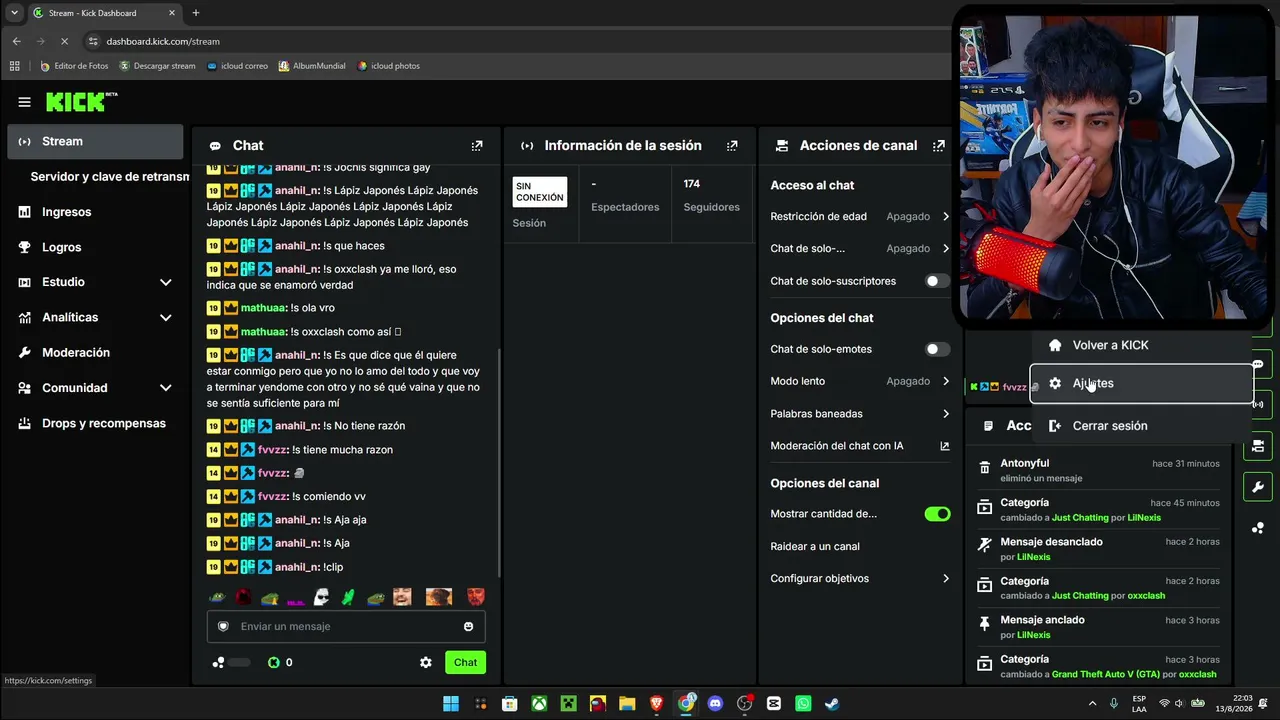
Task: Open Ingresos in the sidebar
Action: (x=96, y=212)
